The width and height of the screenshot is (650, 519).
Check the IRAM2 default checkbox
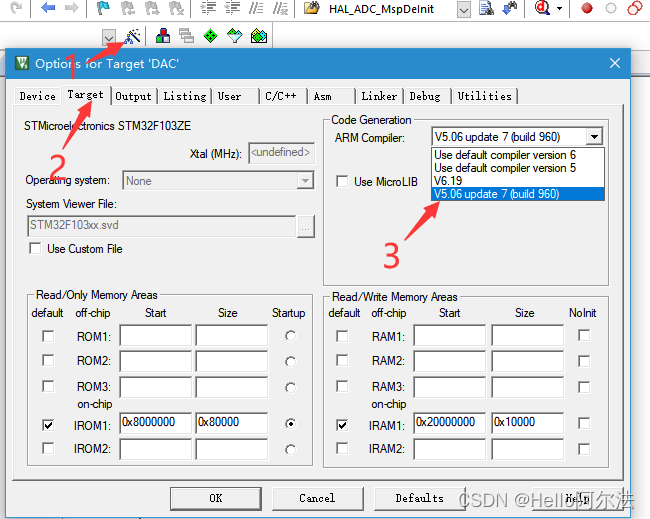(x=342, y=448)
